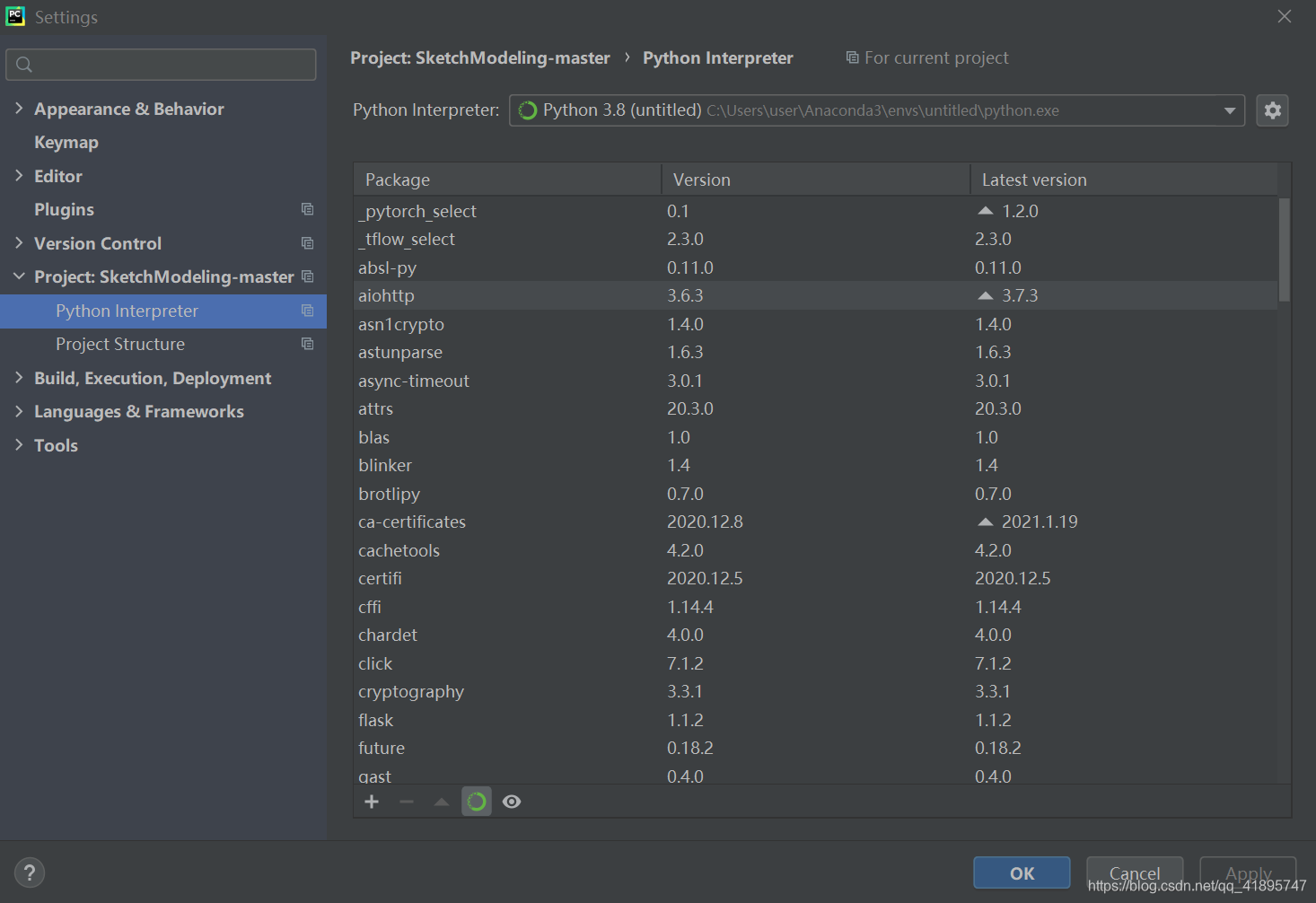
Task: Open Tools settings category
Action: (x=56, y=445)
